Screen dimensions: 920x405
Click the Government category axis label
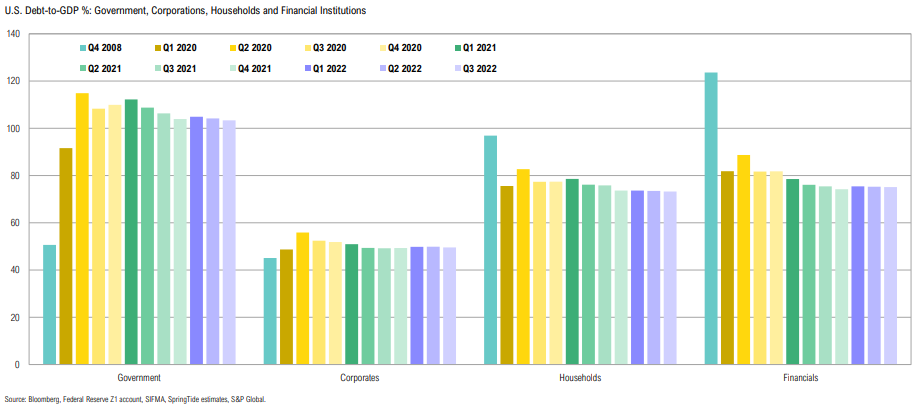[139, 379]
